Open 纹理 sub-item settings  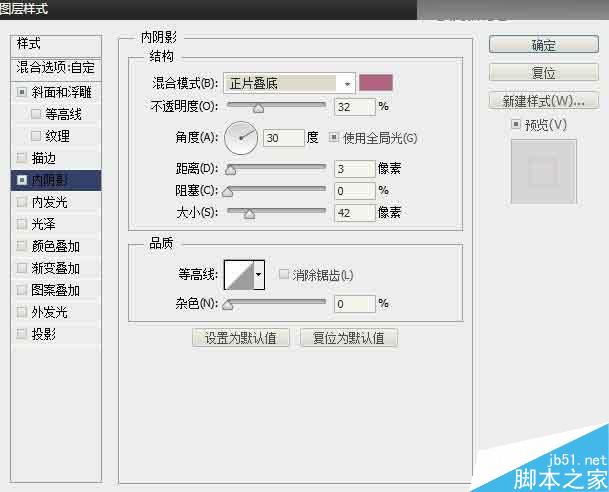tap(57, 136)
